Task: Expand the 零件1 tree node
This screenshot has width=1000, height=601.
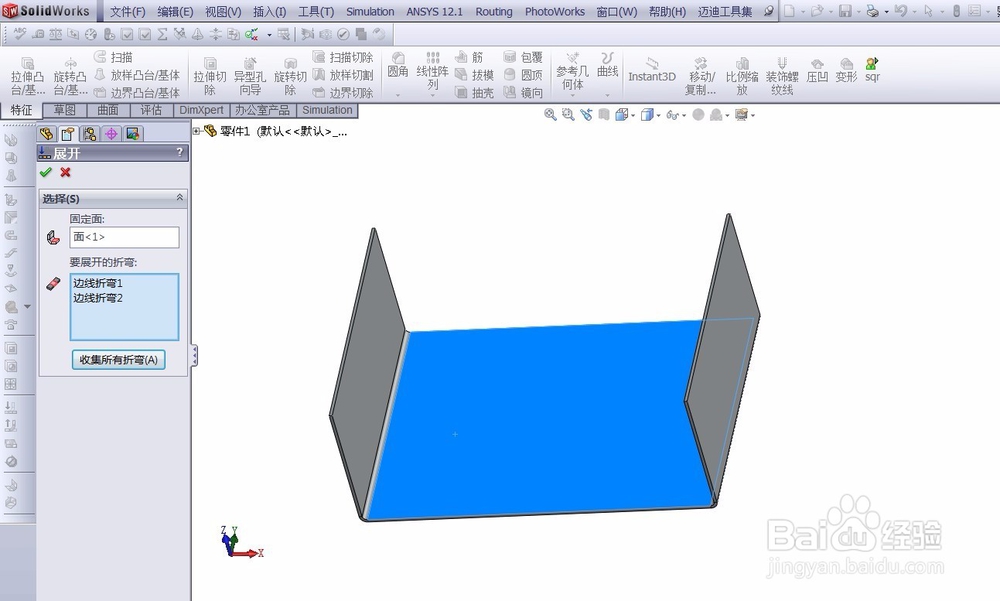Action: [x=196, y=131]
